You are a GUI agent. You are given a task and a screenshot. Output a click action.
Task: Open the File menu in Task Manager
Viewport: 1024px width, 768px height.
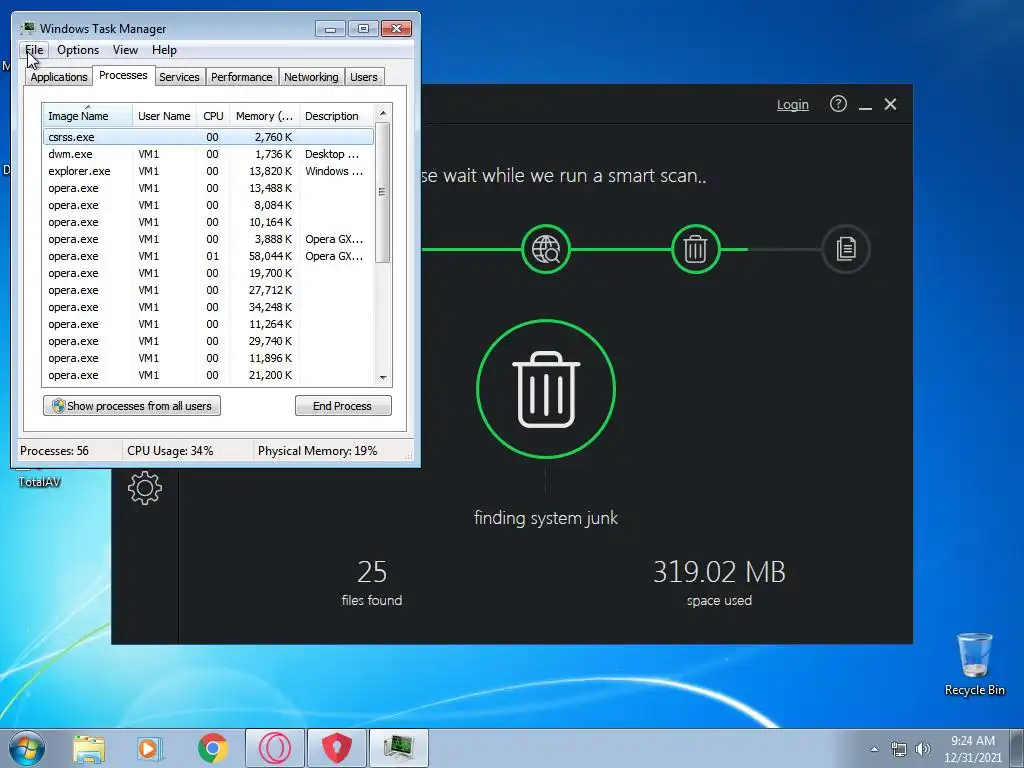(x=34, y=50)
